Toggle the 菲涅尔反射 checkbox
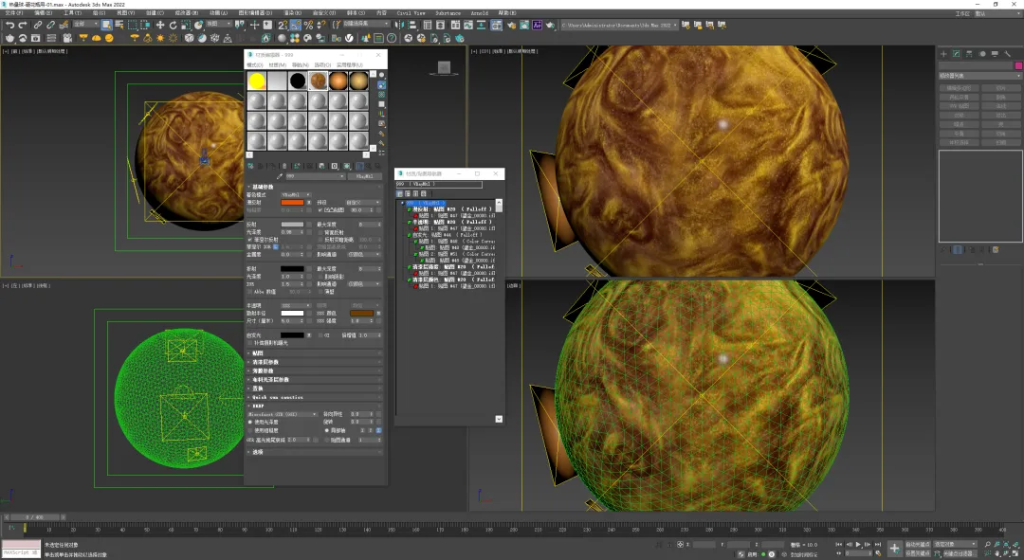1024x560 pixels. [249, 240]
